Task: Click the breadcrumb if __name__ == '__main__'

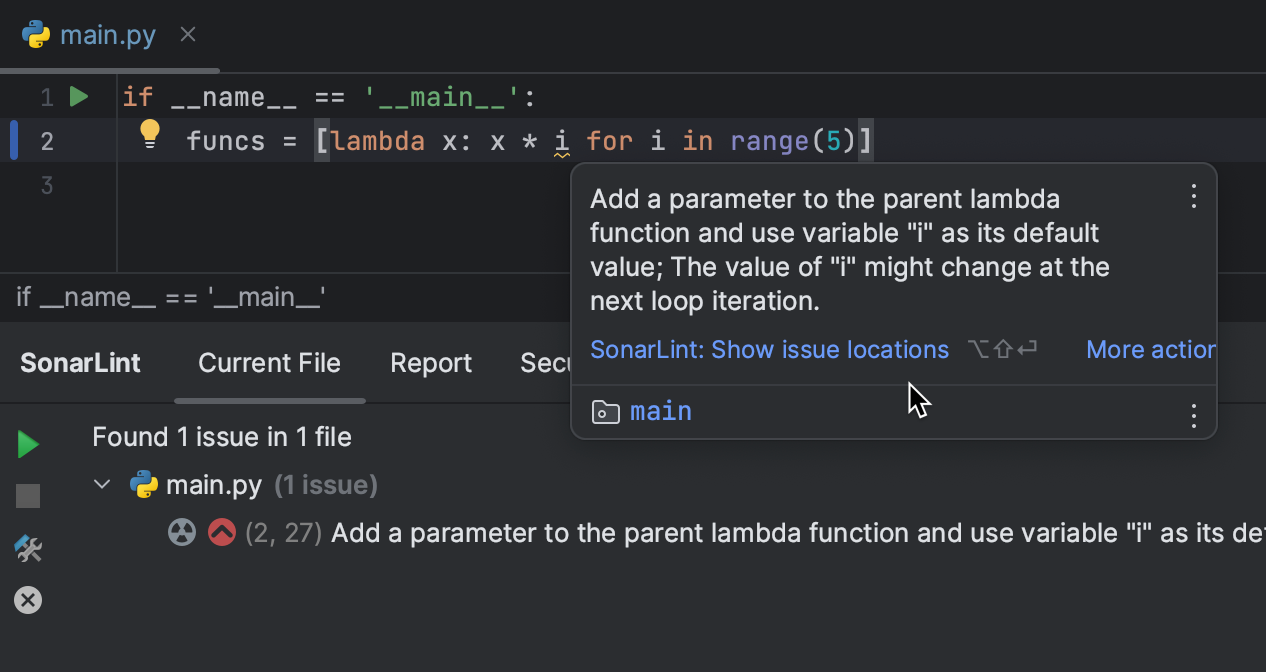Action: pos(171,297)
